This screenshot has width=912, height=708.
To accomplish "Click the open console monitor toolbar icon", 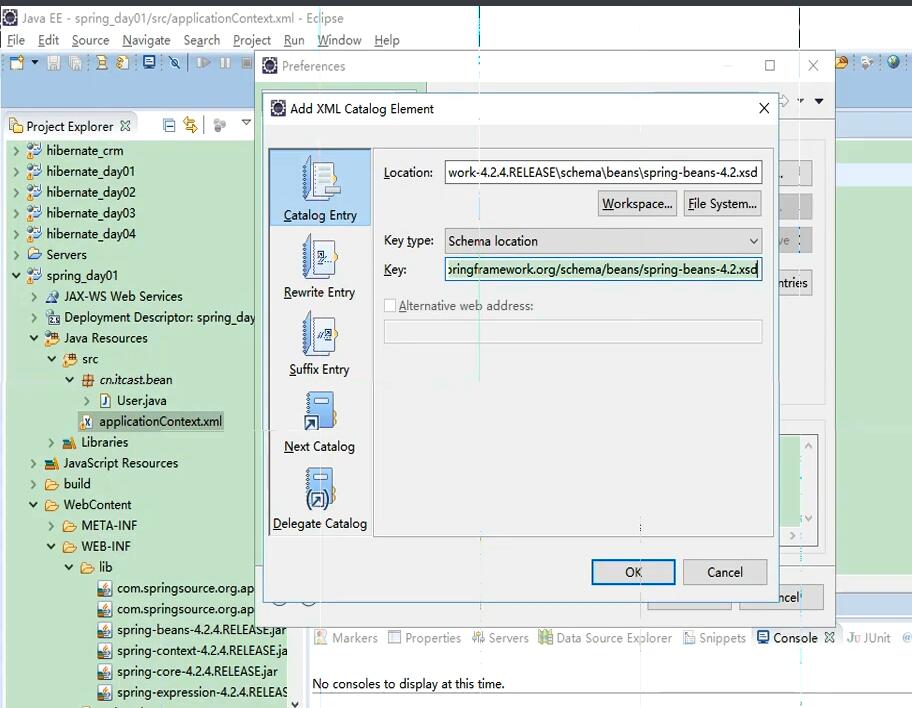I will [x=149, y=62].
